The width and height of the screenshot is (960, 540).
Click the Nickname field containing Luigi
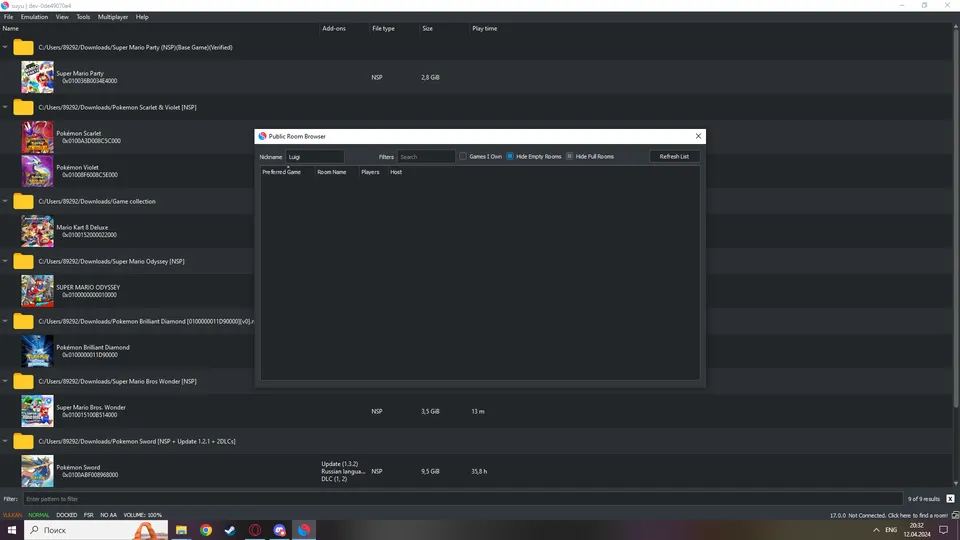click(x=315, y=157)
